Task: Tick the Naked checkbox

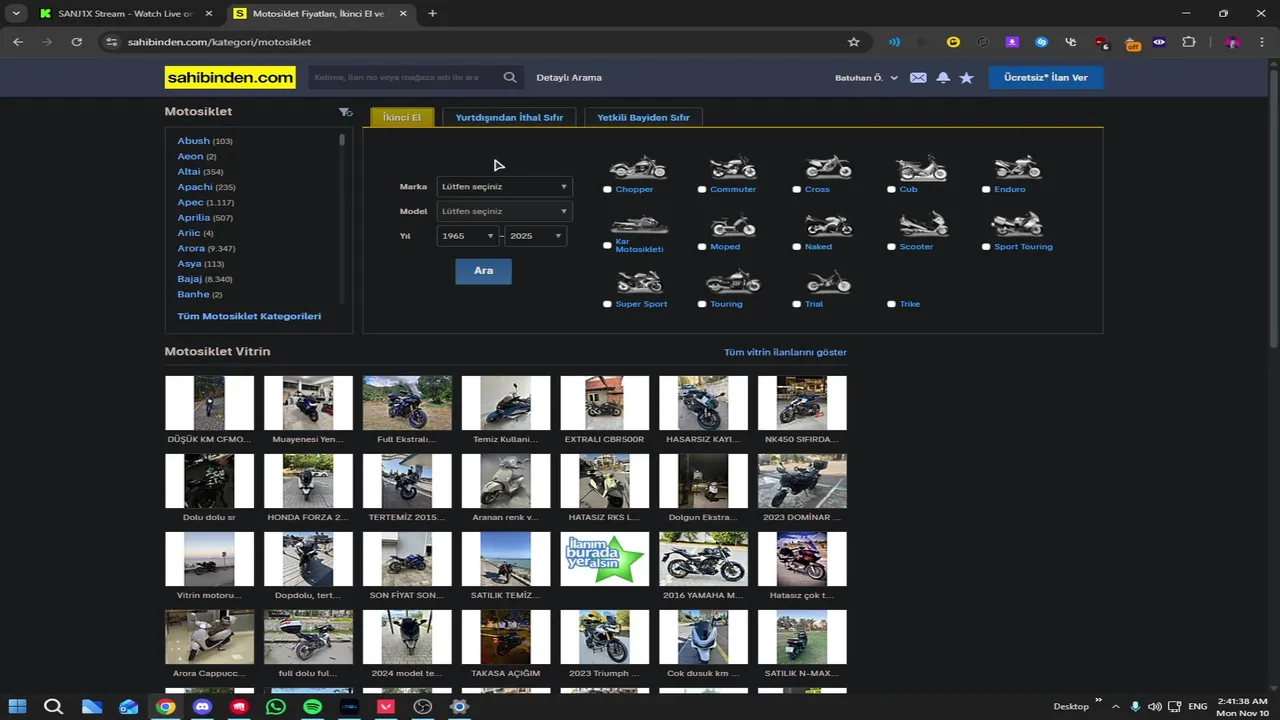Action: (x=797, y=246)
